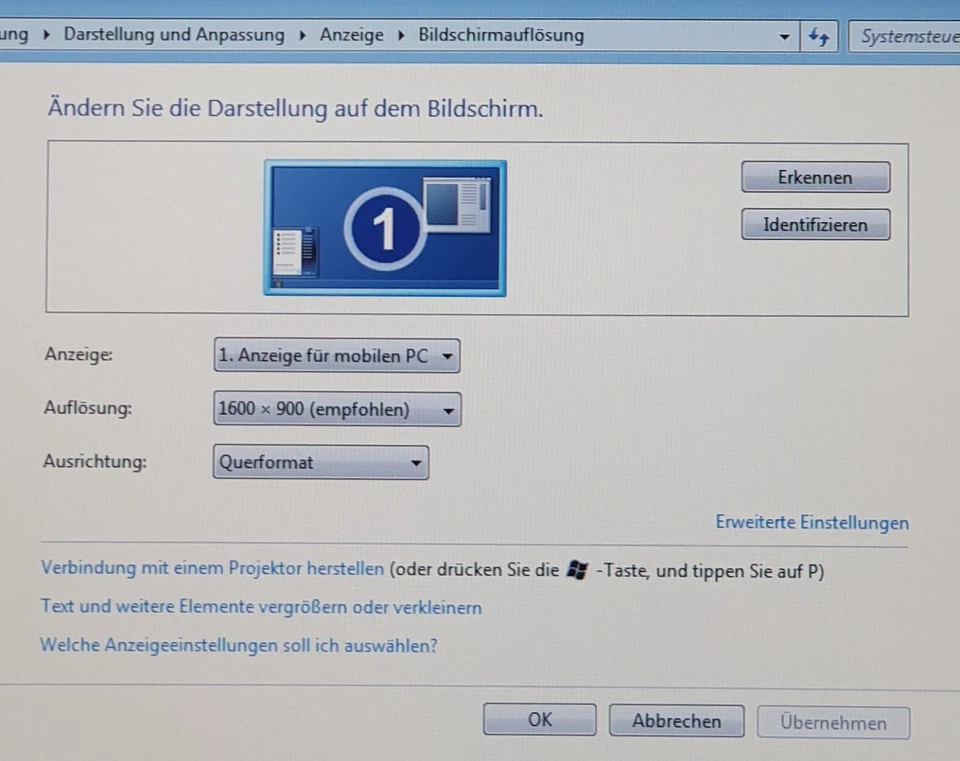Click the dropdown arrow on the Ausrichtung box
The height and width of the screenshot is (761, 960).
coord(417,462)
